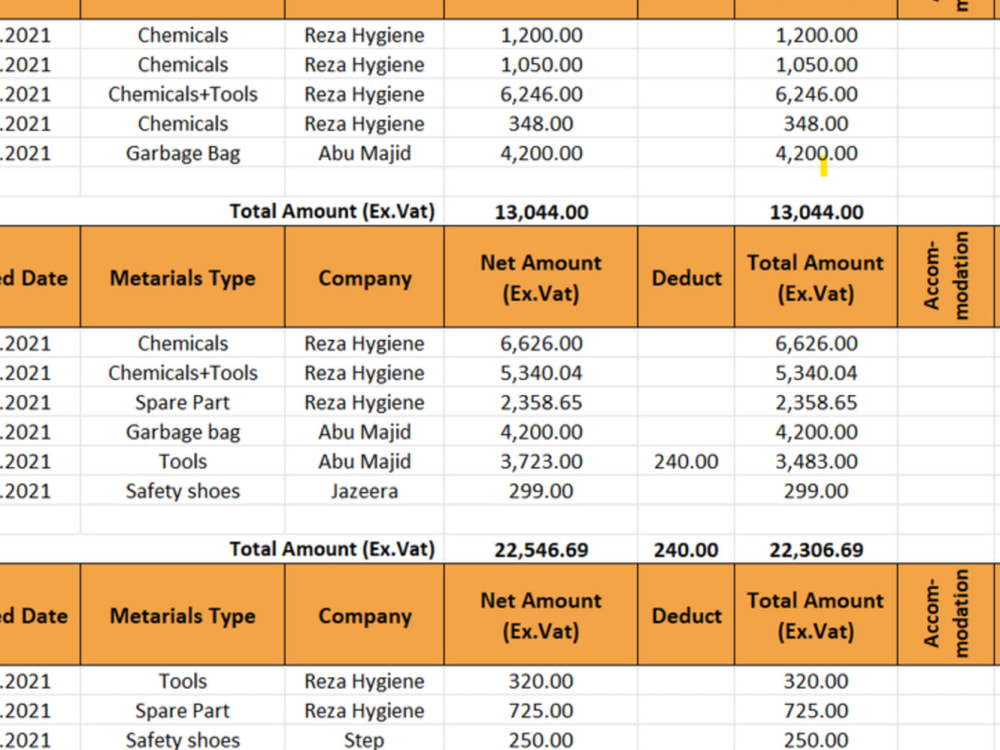Viewport: 1000px width, 750px height.
Task: Click 13,044.00 total under Net Amount
Action: pos(541,212)
